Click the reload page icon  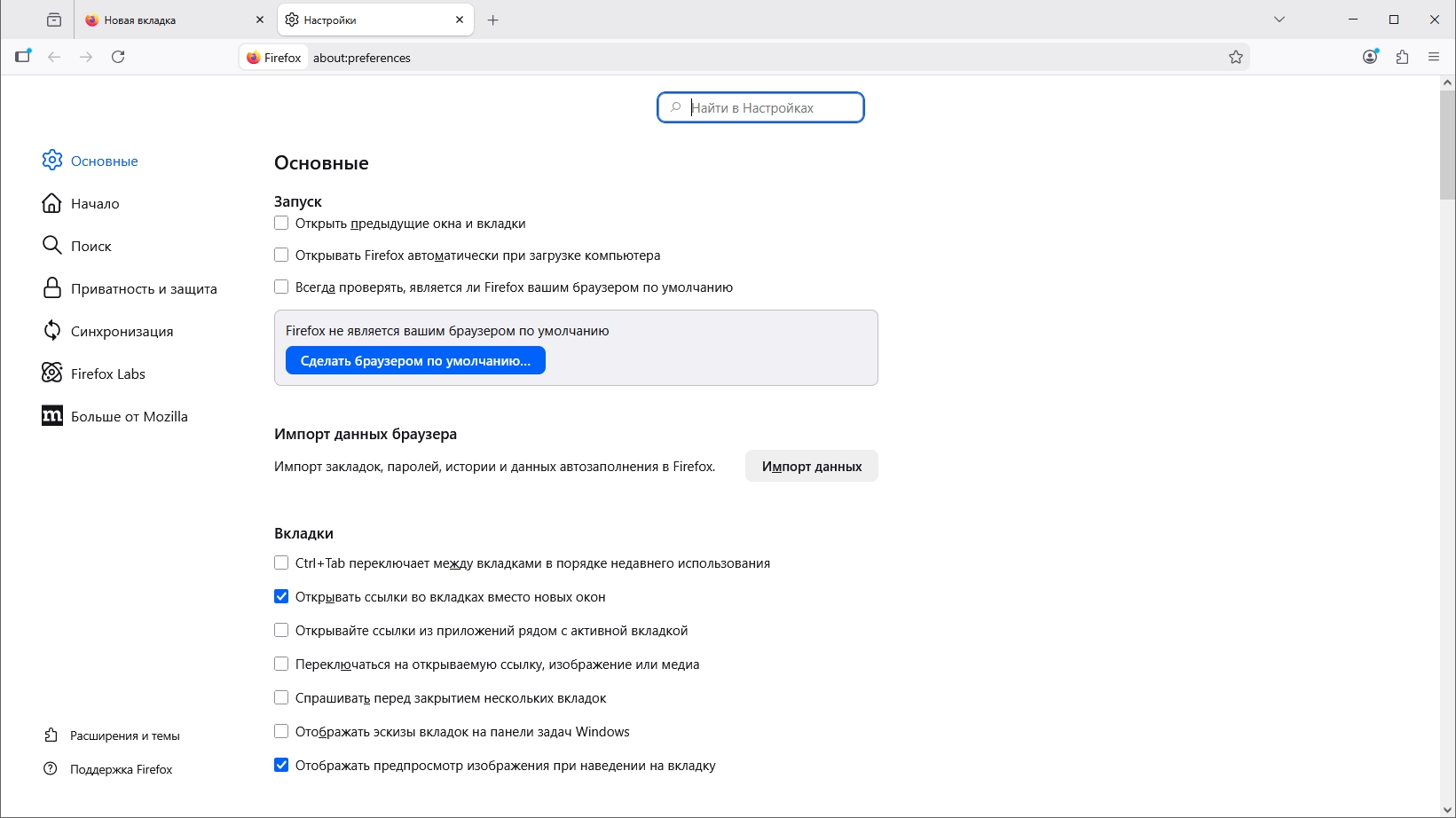pos(119,57)
